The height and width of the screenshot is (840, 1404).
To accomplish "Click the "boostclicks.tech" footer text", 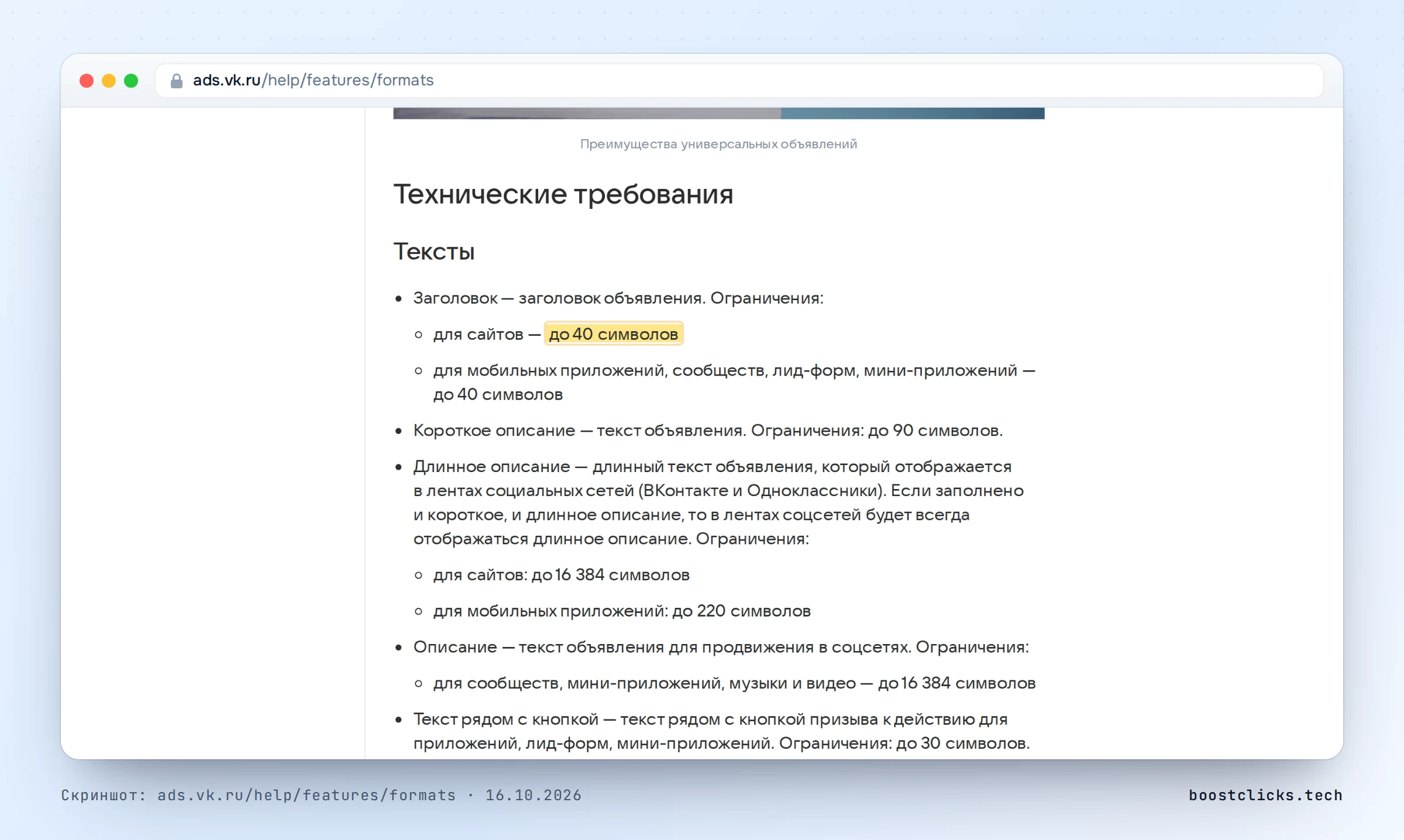I will pos(1265,796).
